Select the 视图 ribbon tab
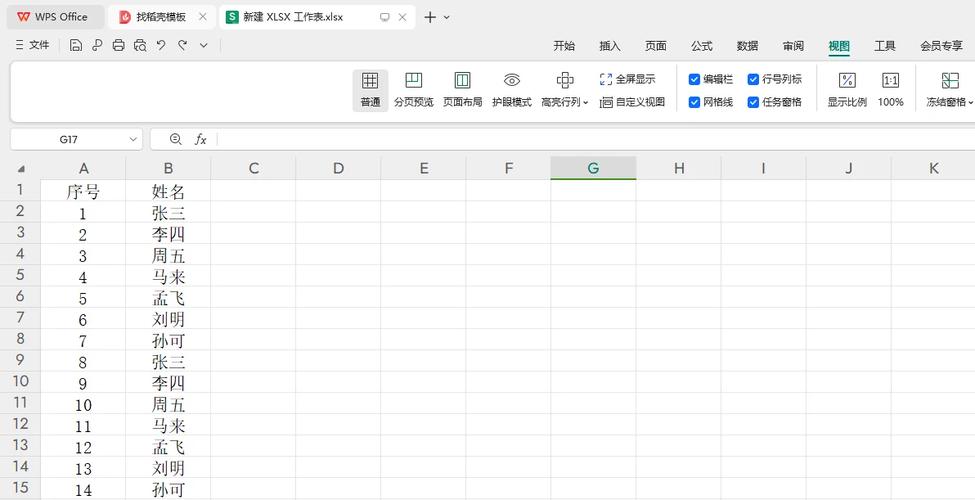This screenshot has height=500, width=975. pos(839,46)
